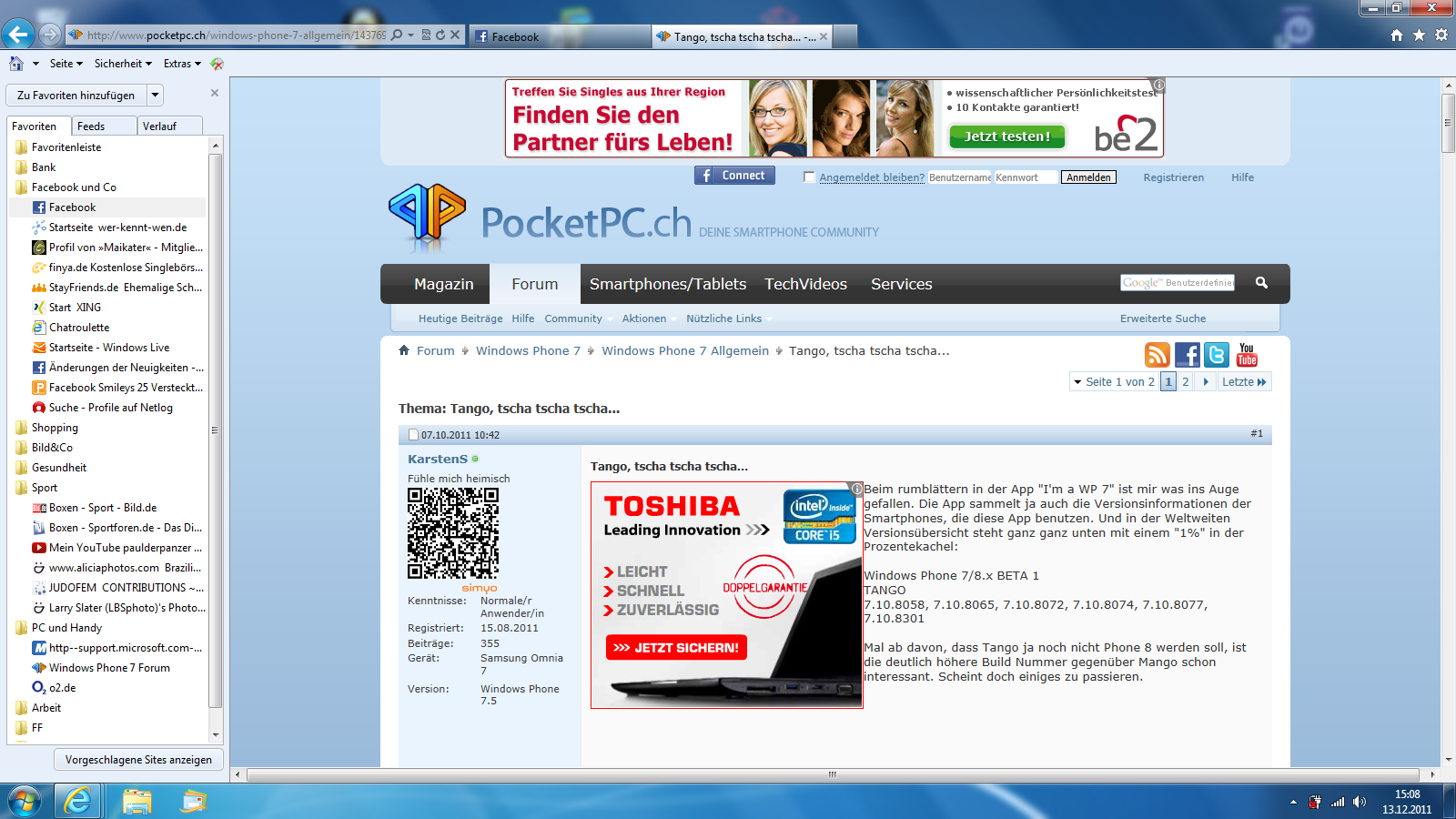Click the forward navigation arrow
Image resolution: width=1456 pixels, height=819 pixels.
click(51, 35)
